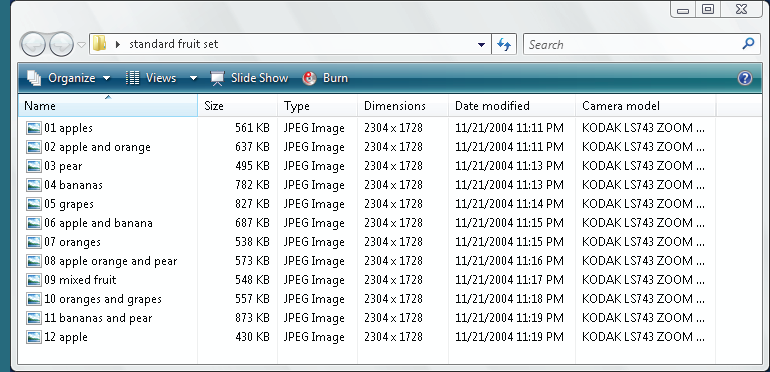Click the Back navigation arrow button
This screenshot has width=770, height=372.
pyautogui.click(x=33, y=45)
